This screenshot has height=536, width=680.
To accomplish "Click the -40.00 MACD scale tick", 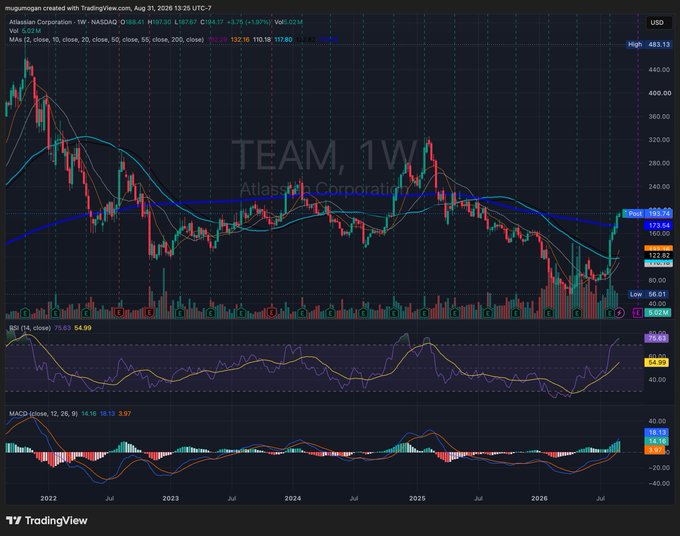I will [x=658, y=483].
